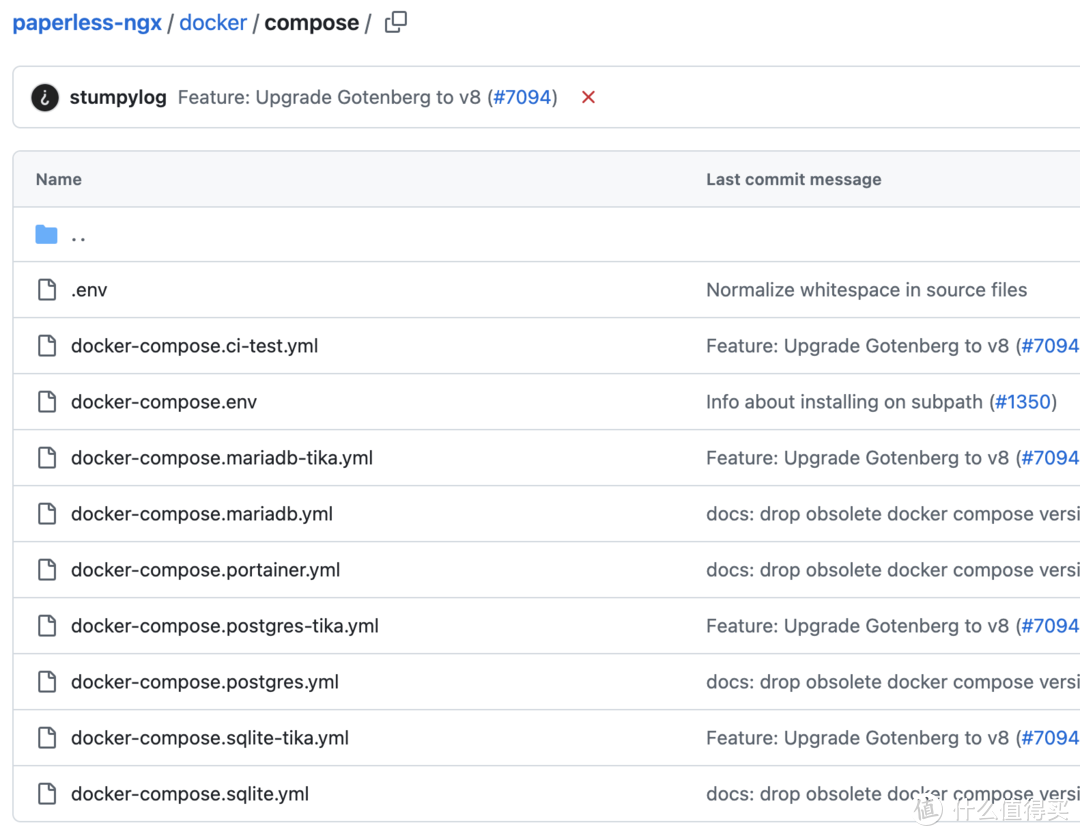
Task: Open 'Normalize whitespace in source files' commit
Action: 866,290
